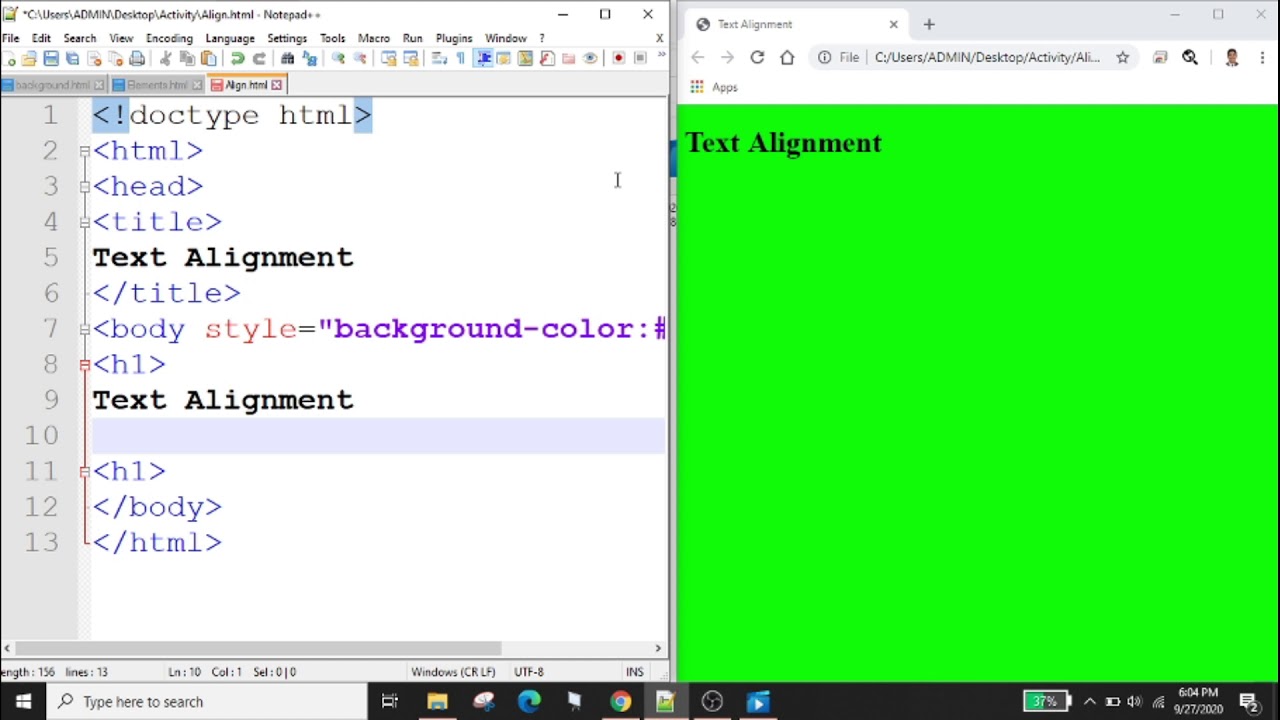Open a new Chrome tab with plus

coord(929,24)
